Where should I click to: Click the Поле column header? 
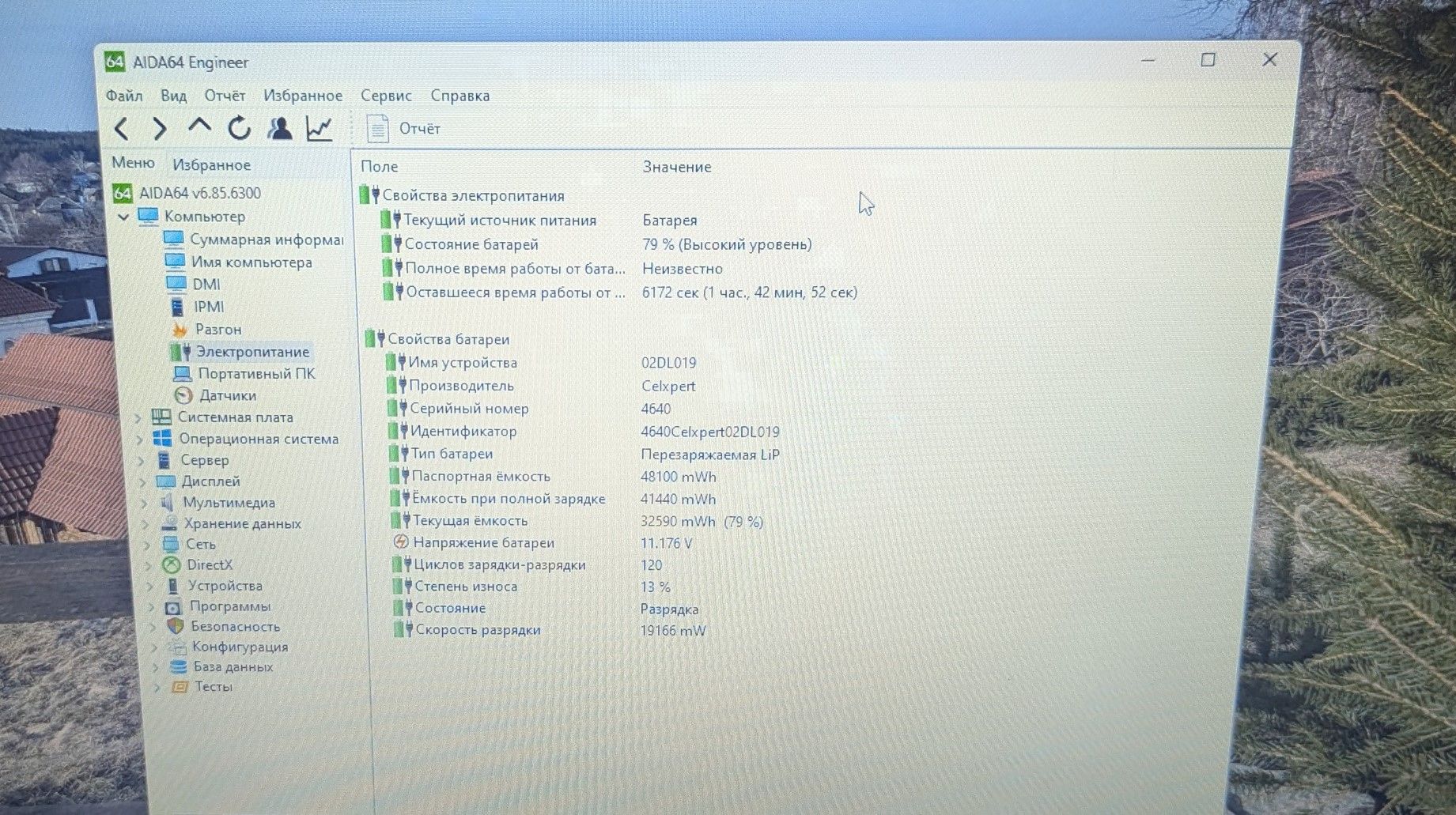[x=380, y=167]
